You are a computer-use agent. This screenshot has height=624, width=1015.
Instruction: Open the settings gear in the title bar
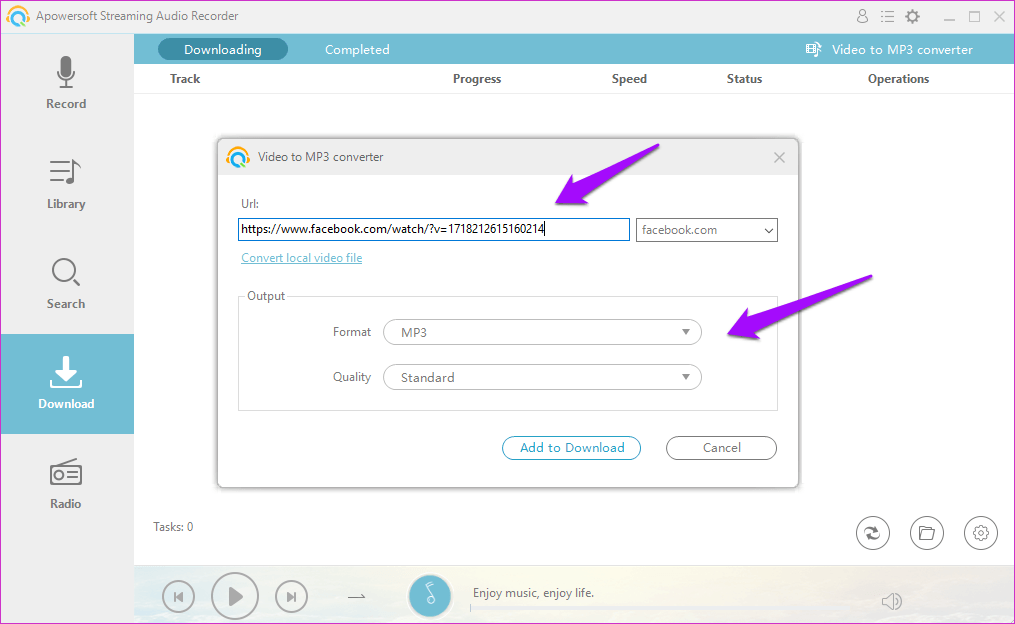912,16
